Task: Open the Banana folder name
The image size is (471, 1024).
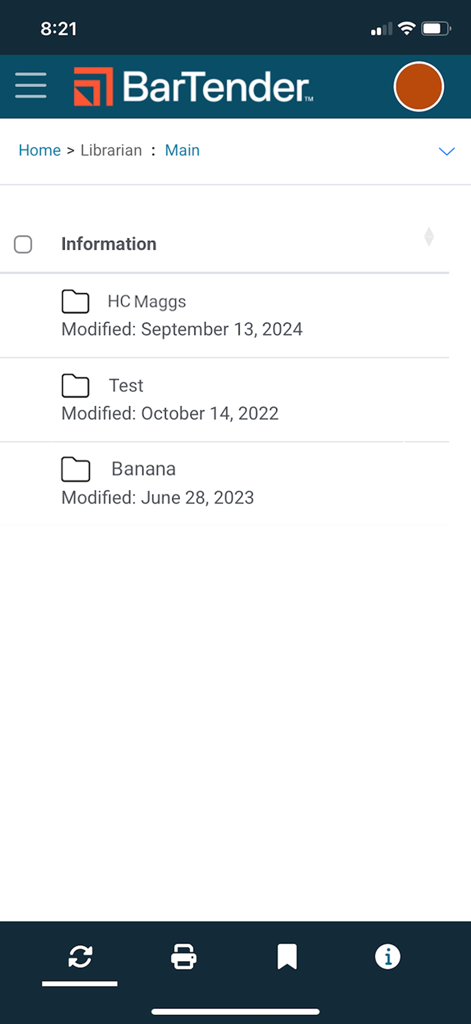Action: click(144, 469)
